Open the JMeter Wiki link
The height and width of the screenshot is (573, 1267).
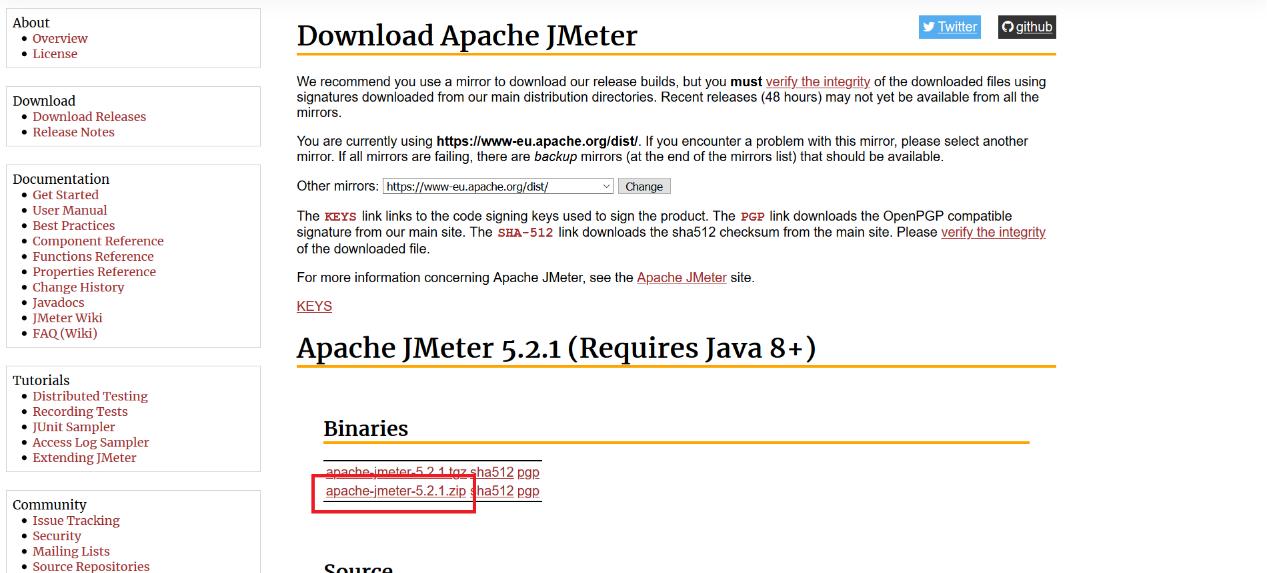pos(67,318)
